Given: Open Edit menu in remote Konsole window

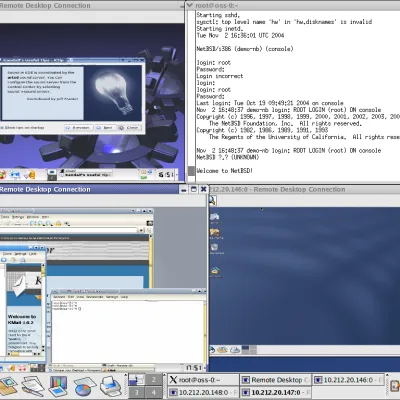Looking at the screenshot, I should tap(71, 297).
